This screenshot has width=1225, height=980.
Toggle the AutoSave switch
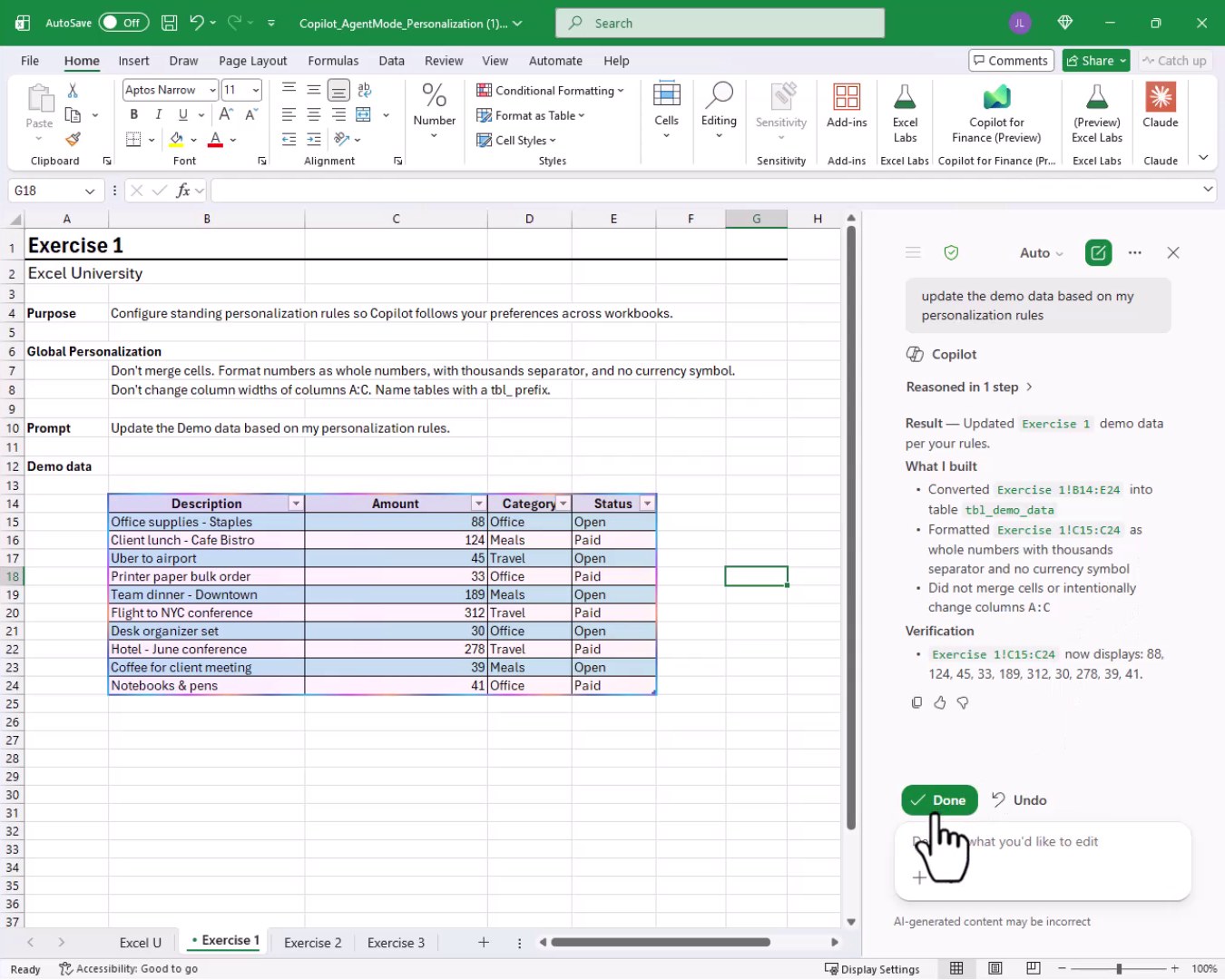(x=124, y=23)
